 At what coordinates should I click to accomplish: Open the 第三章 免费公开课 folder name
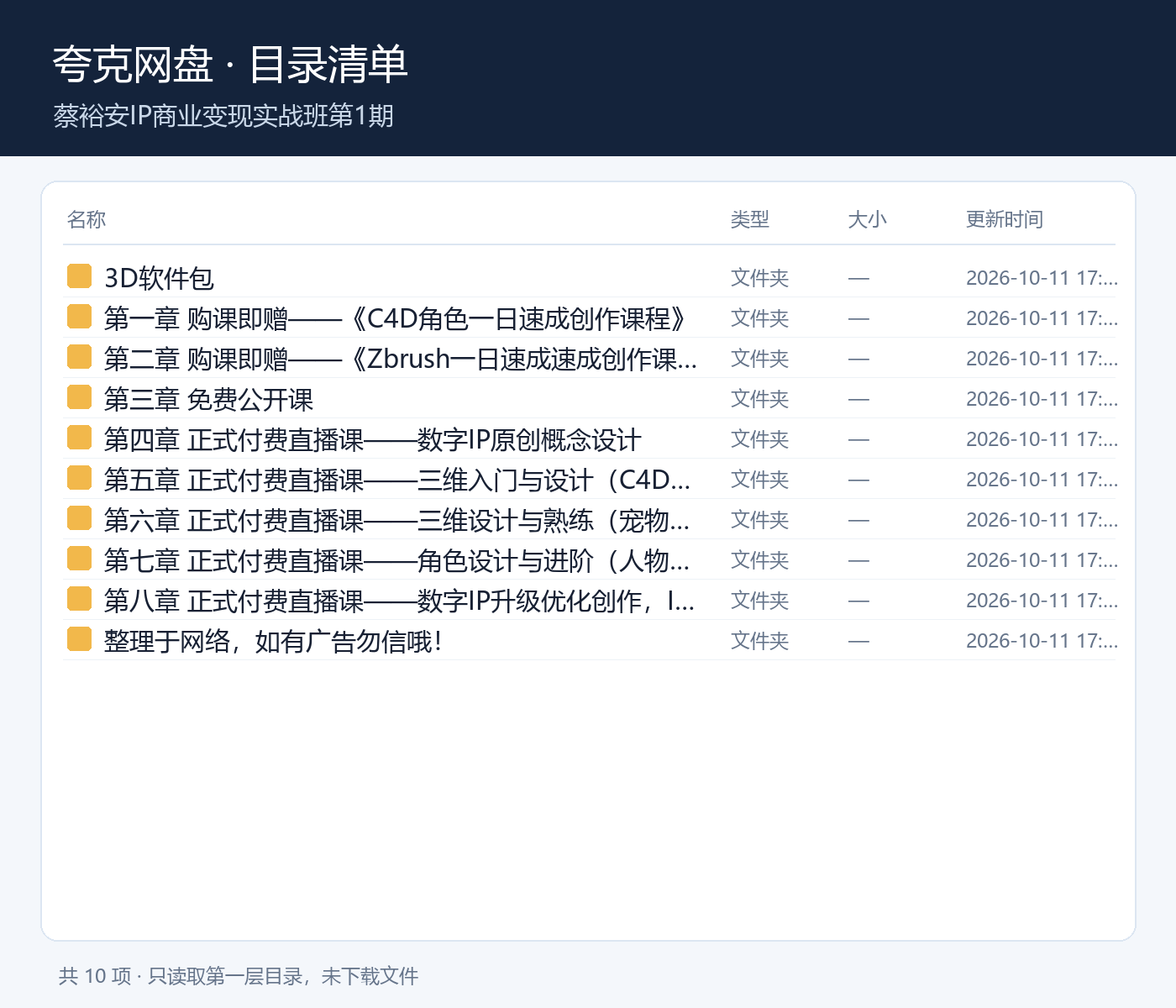pos(208,399)
